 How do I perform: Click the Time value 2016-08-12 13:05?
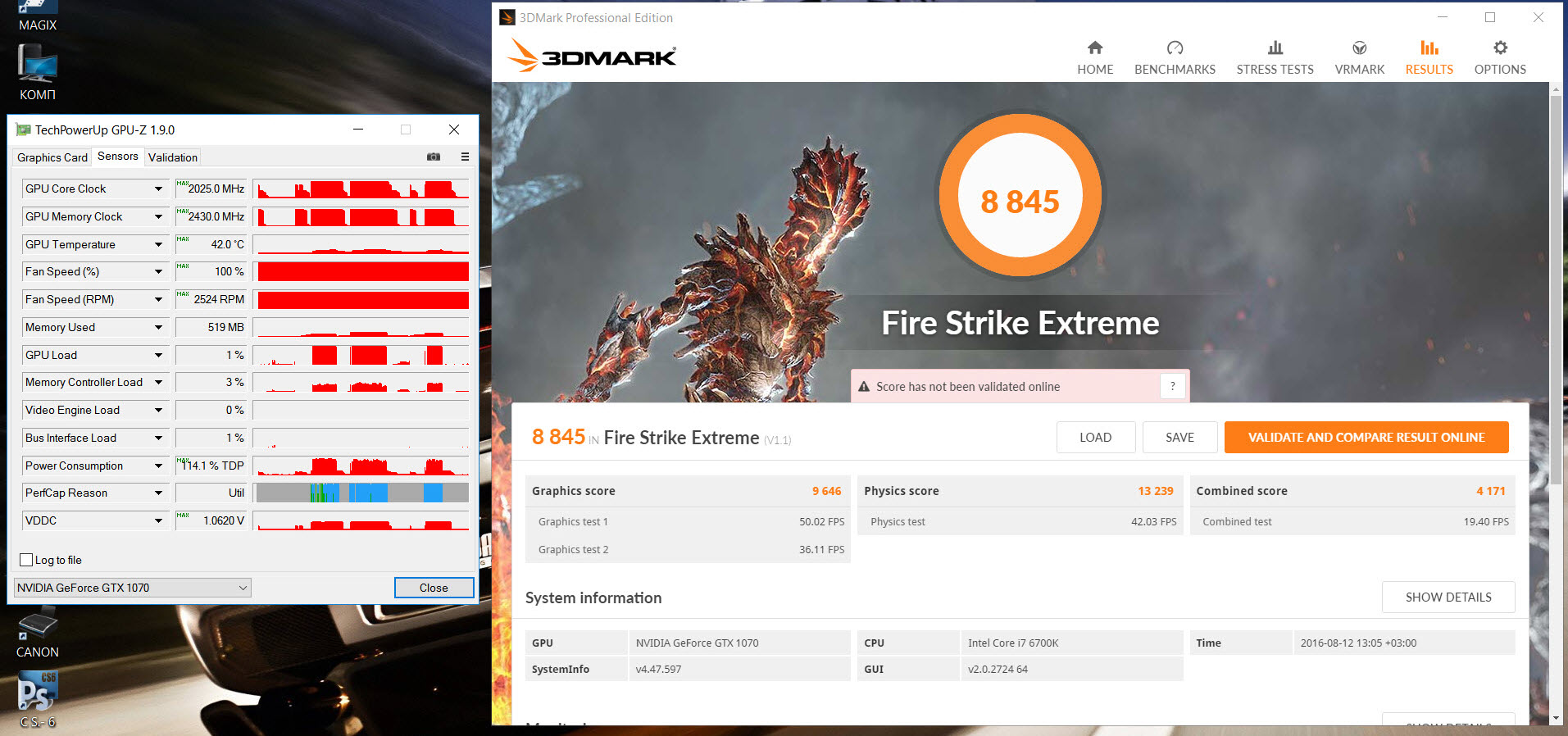click(x=1358, y=643)
